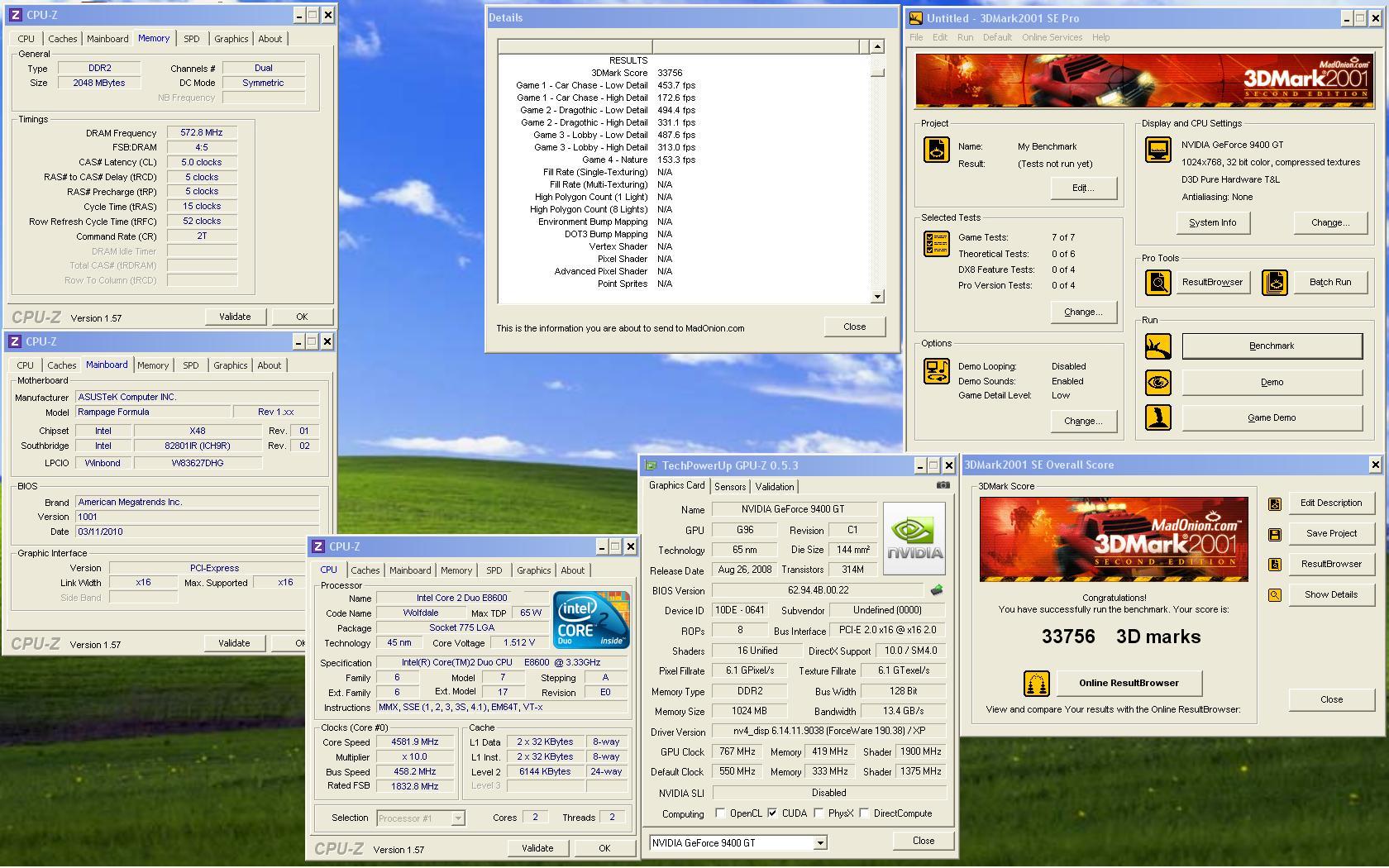Click the Show Details magnifier icon
1389x868 pixels.
[x=1275, y=594]
